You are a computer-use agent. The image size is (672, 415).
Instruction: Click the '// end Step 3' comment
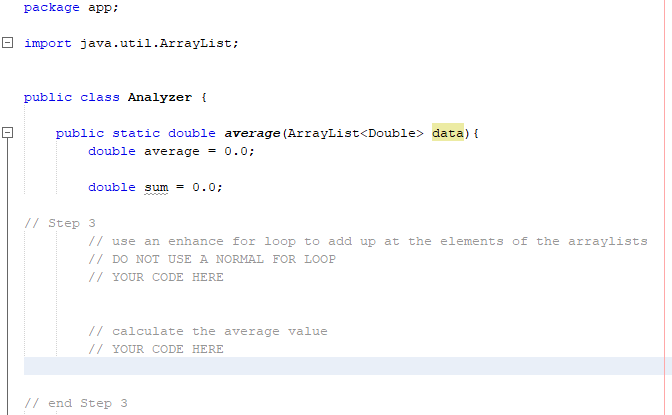pos(76,403)
